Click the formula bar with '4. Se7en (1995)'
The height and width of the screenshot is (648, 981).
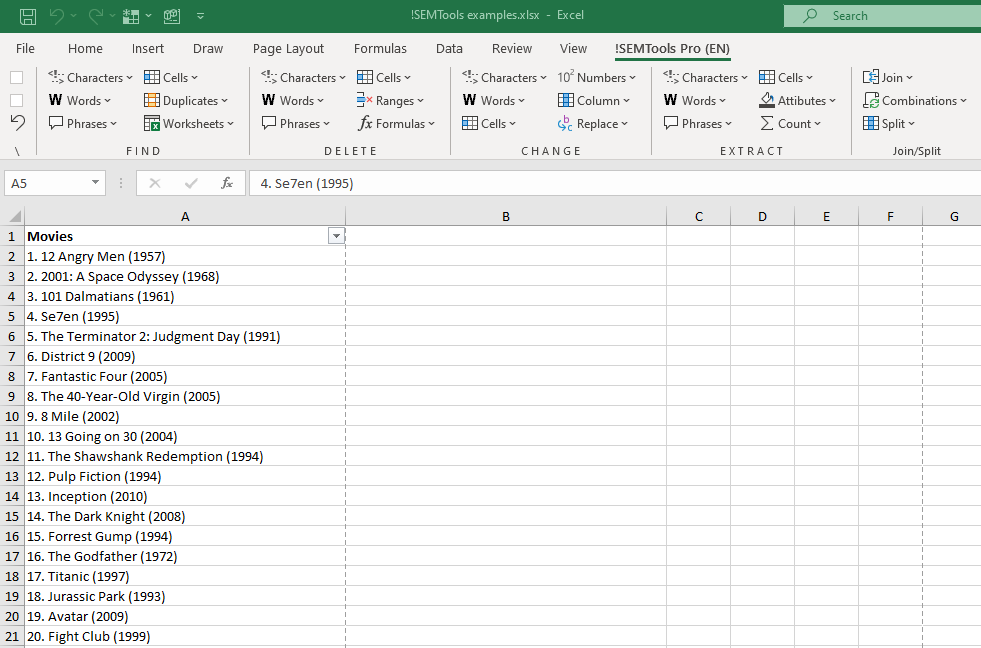[615, 183]
